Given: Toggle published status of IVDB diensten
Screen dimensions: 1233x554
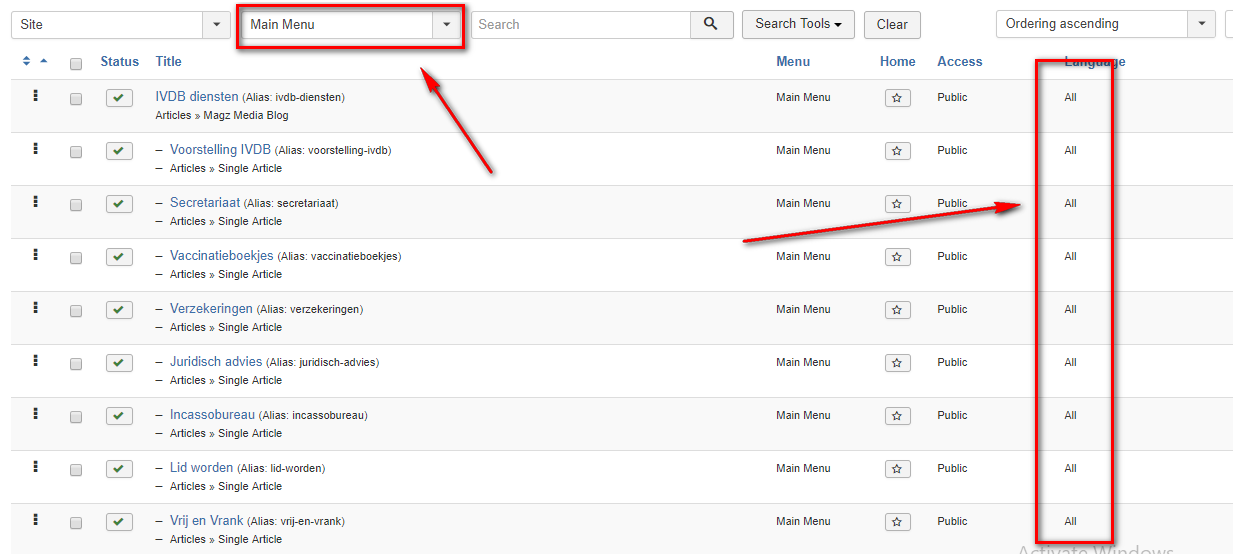Looking at the screenshot, I should coord(119,98).
